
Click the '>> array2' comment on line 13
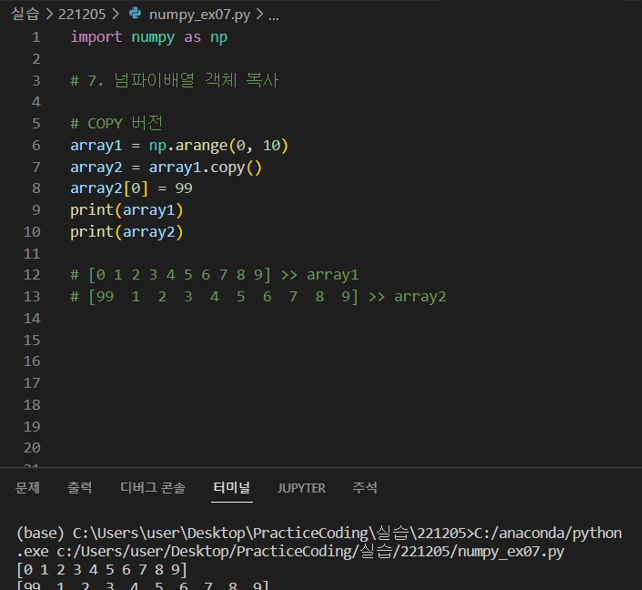point(407,296)
